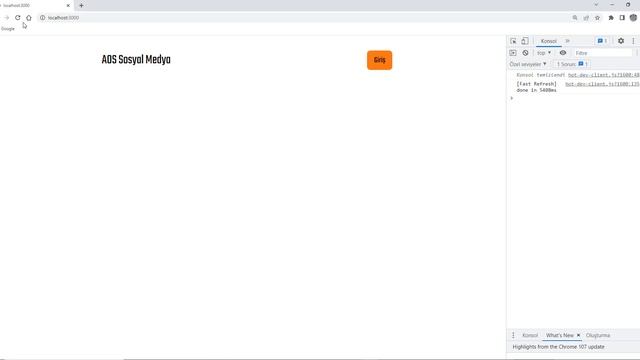The height and width of the screenshot is (360, 640).
Task: Open the Google bookmark in bookmarks bar
Action: (8, 29)
